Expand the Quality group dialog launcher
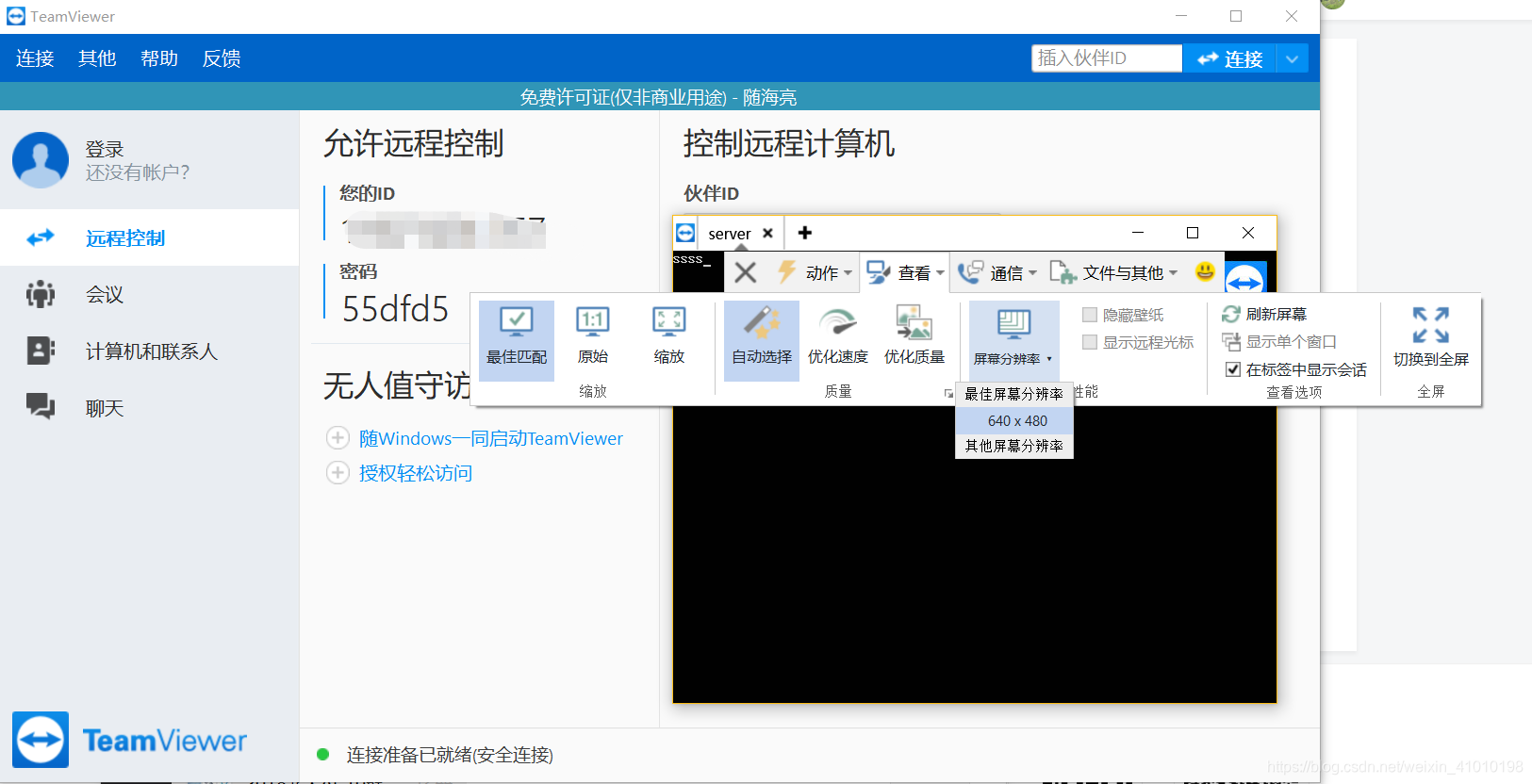 (x=947, y=393)
